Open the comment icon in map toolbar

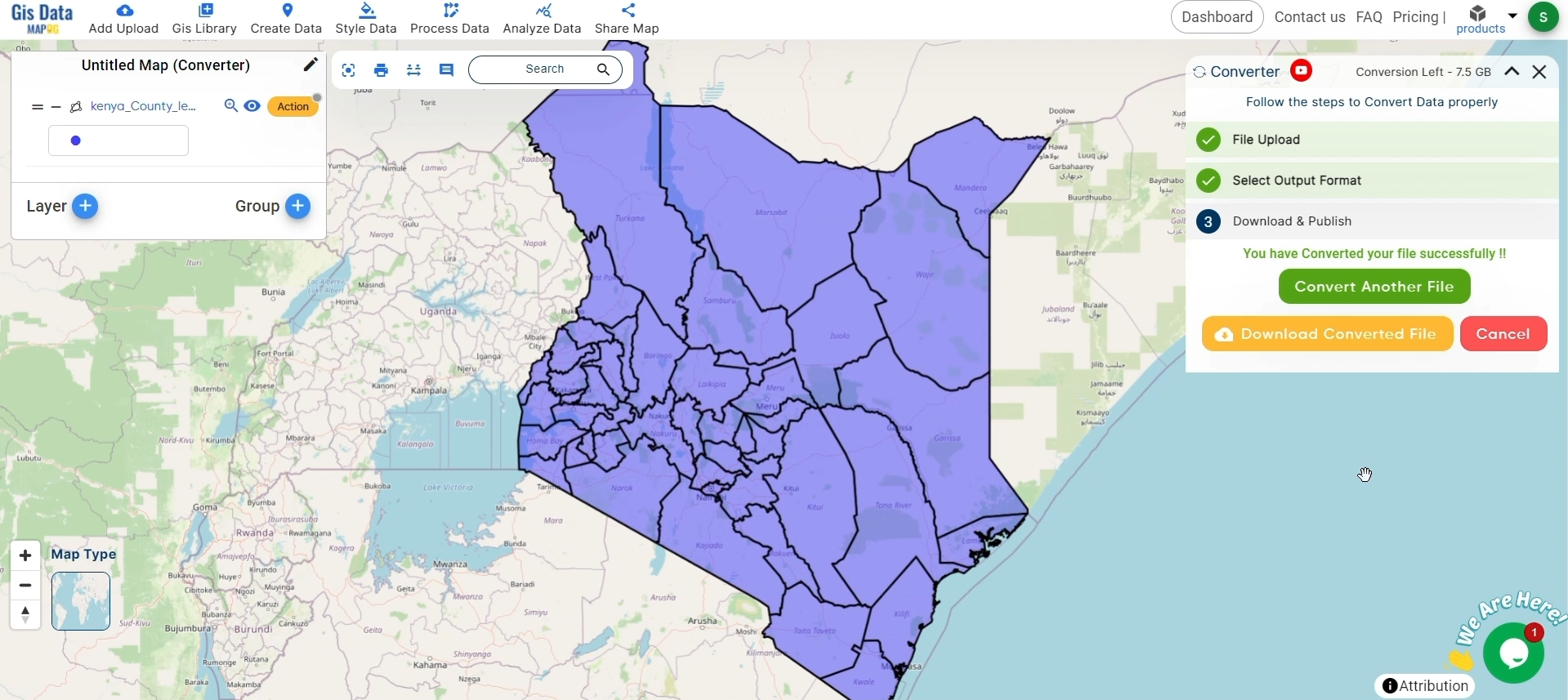coord(446,70)
